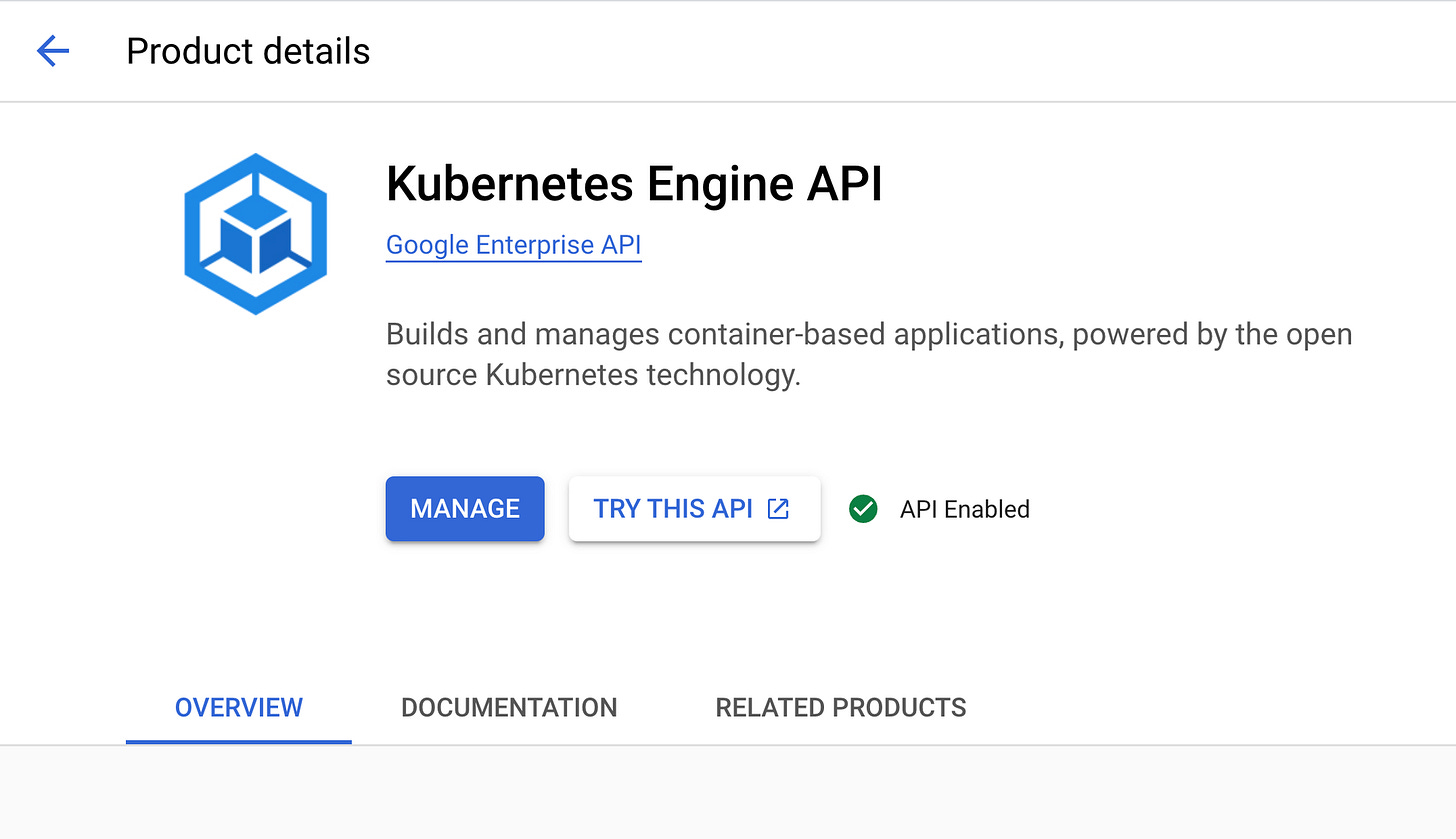Click the Kubernetes Engine API heading
This screenshot has width=1456, height=839.
click(x=634, y=184)
